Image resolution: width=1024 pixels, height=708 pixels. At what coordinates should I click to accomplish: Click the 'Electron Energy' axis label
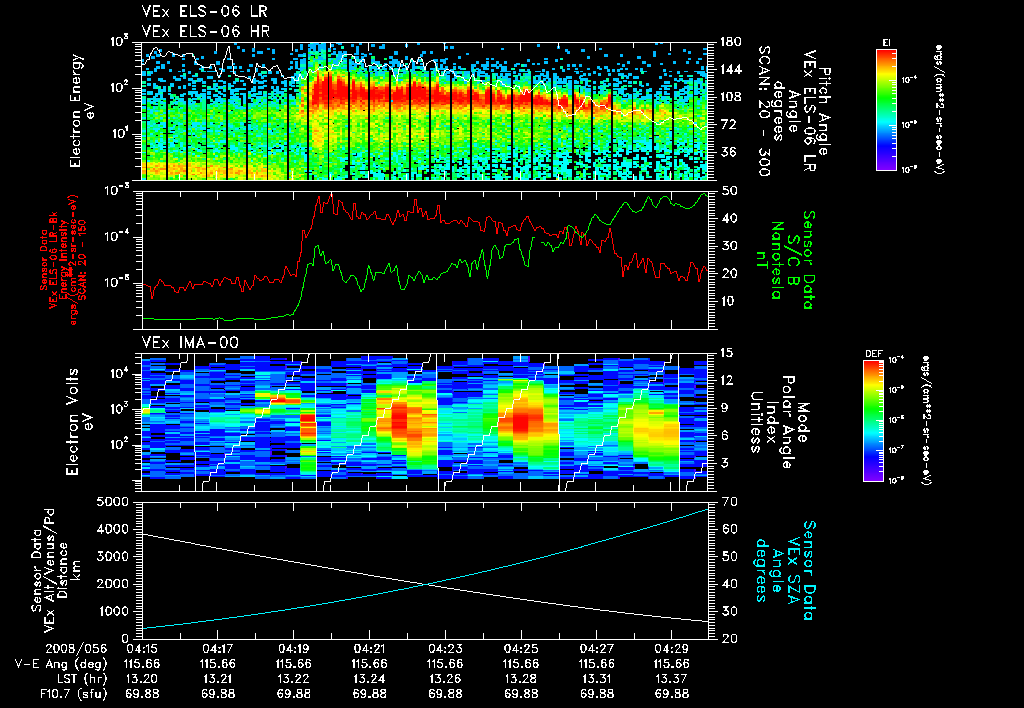click(77, 111)
